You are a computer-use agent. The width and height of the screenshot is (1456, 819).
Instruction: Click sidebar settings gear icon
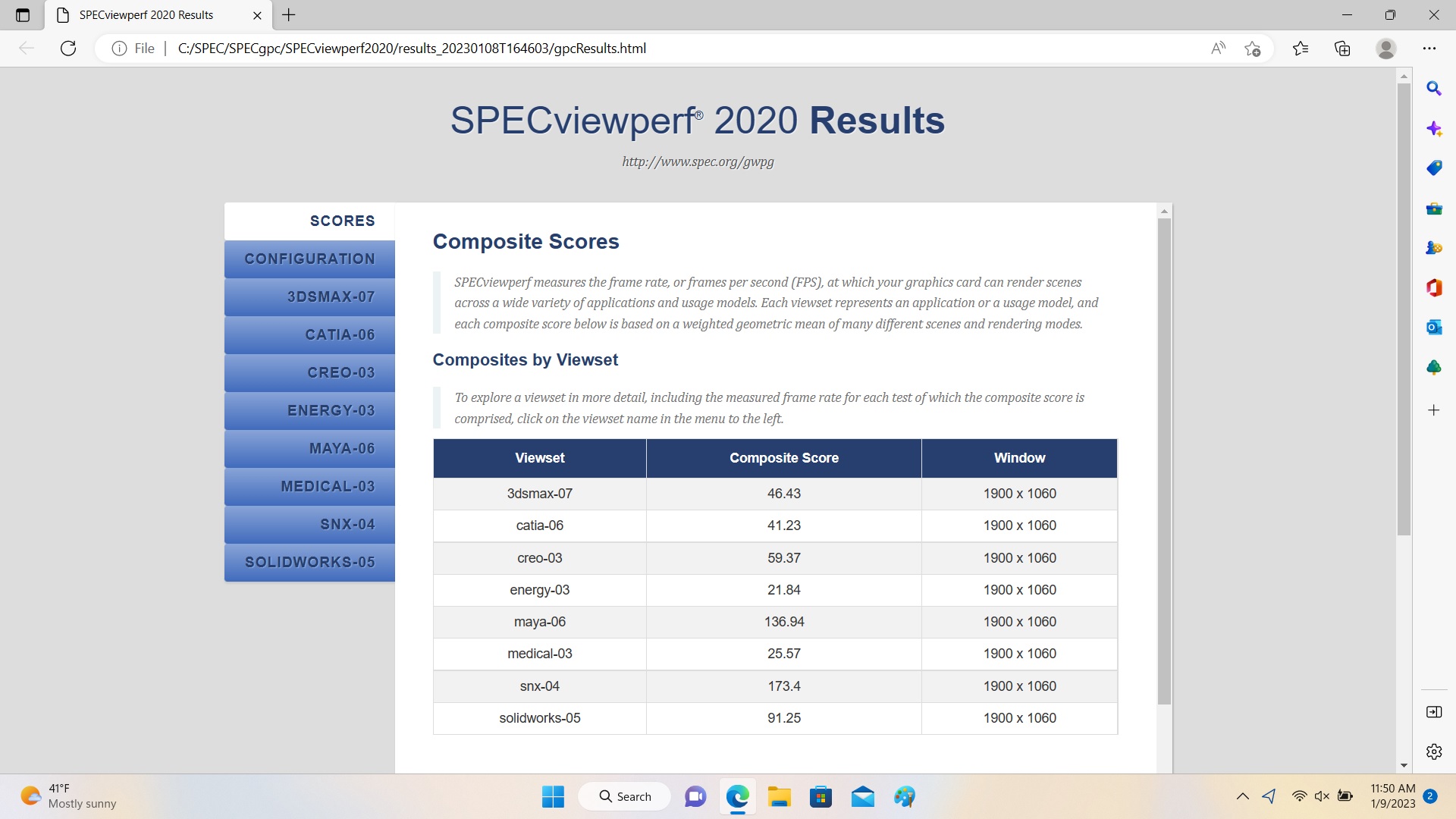tap(1433, 752)
